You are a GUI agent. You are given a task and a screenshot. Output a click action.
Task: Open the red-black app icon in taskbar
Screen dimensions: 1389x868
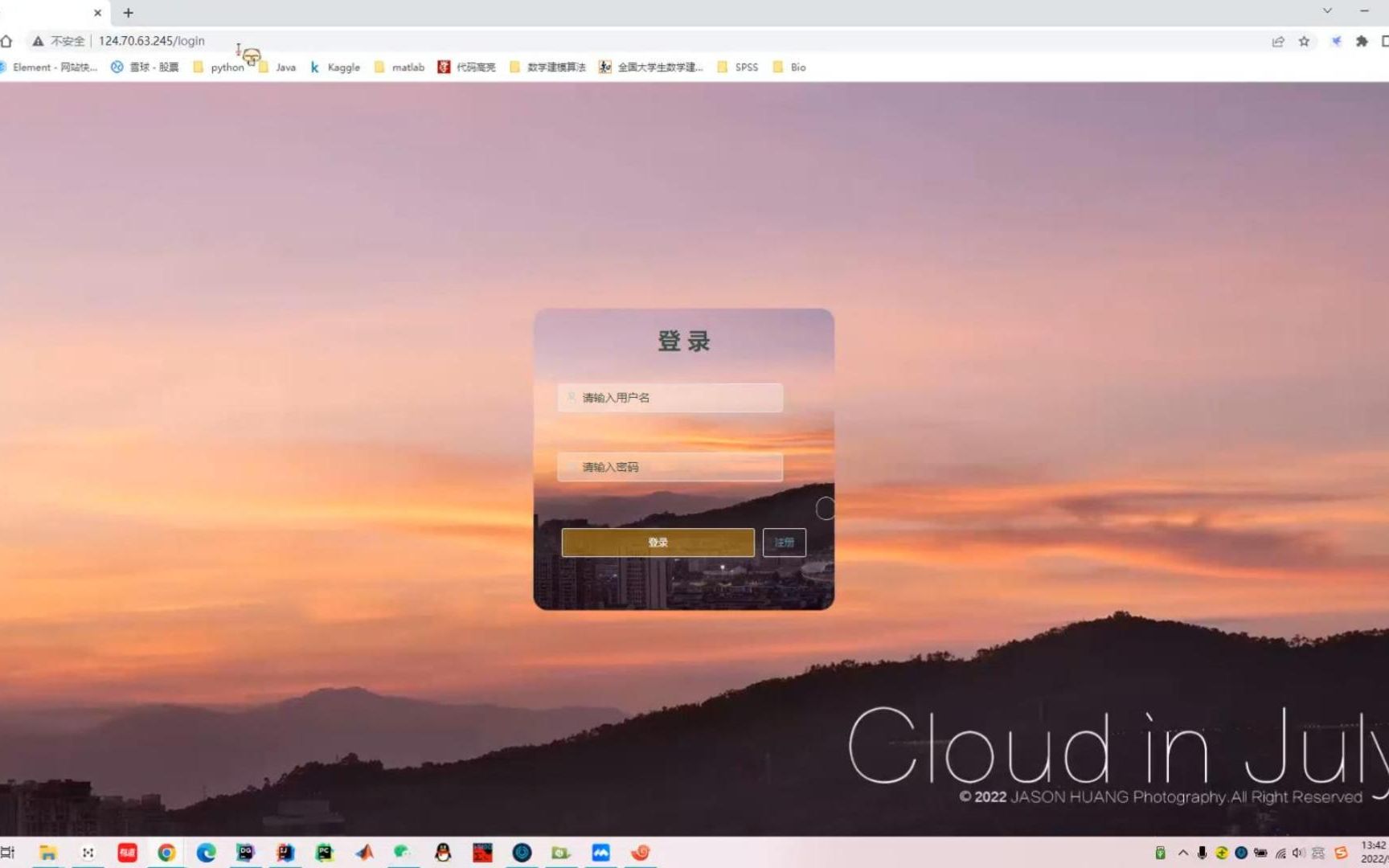tap(482, 853)
